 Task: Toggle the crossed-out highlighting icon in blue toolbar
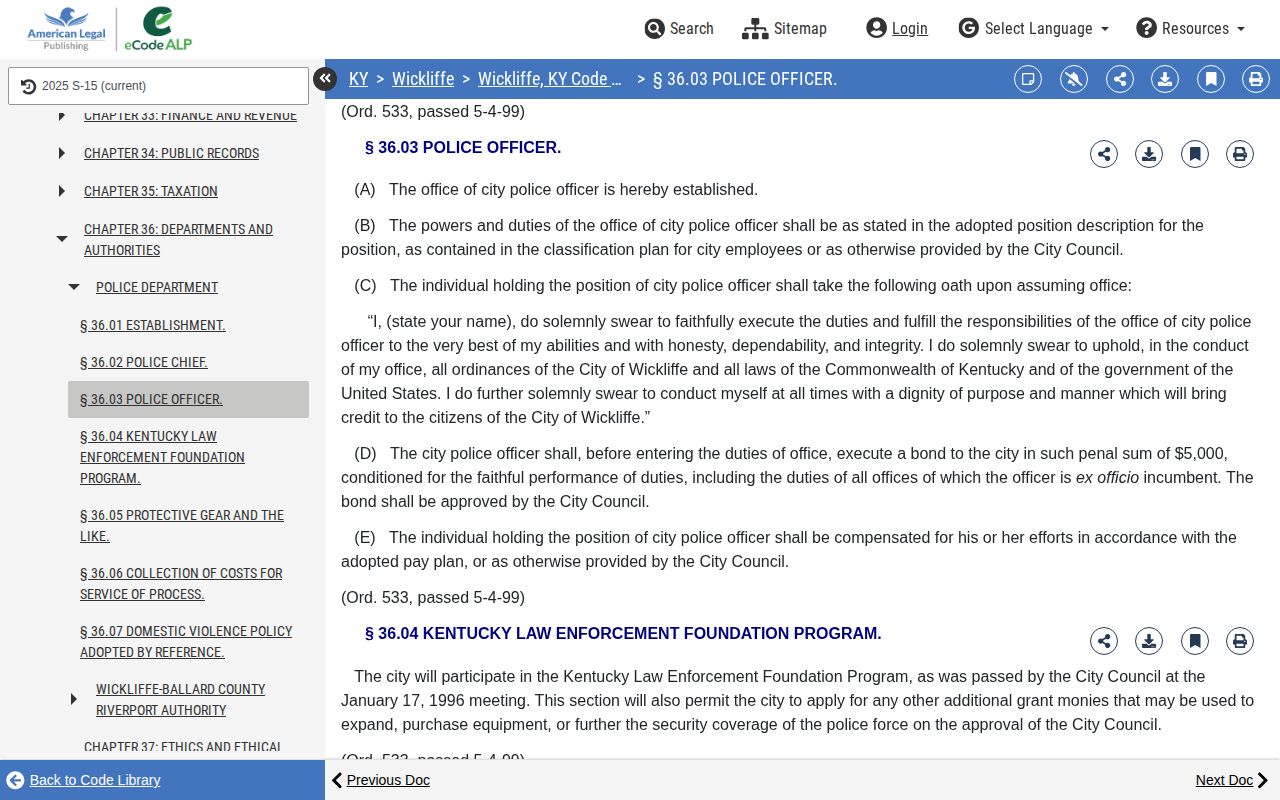pyautogui.click(x=1074, y=79)
